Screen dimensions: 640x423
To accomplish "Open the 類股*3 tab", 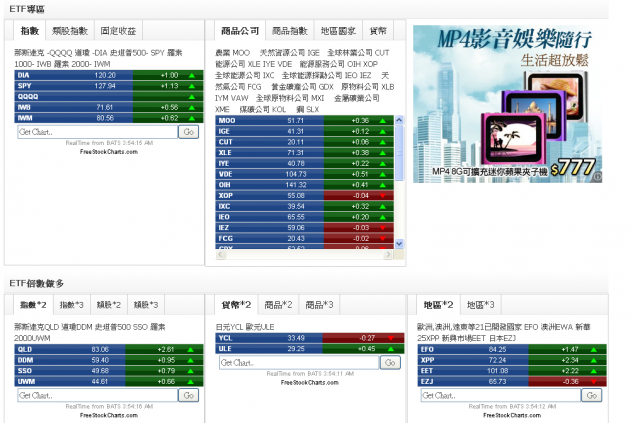I will click(x=146, y=305).
